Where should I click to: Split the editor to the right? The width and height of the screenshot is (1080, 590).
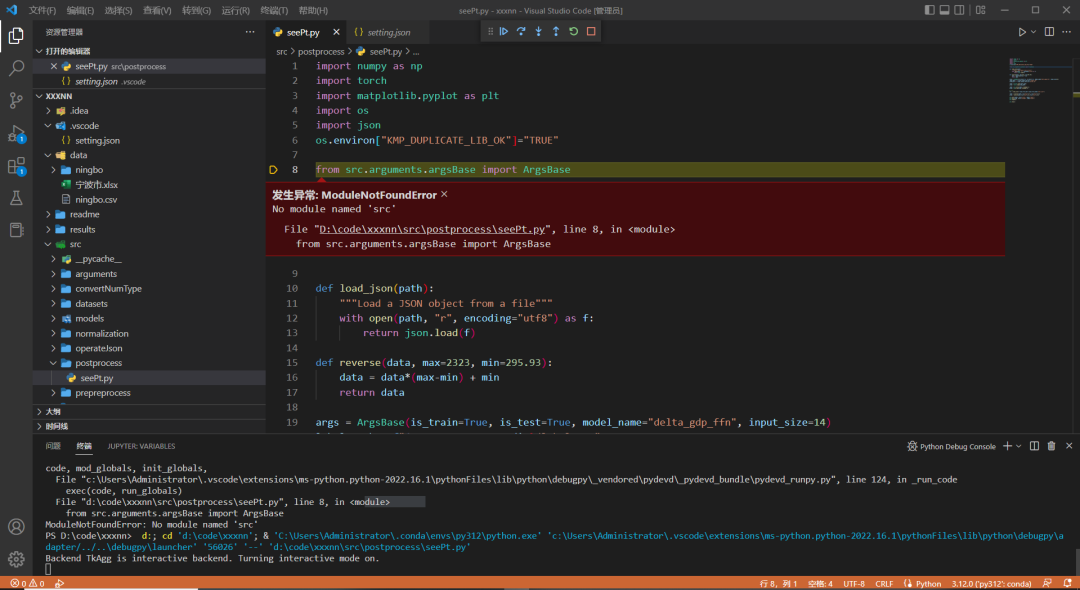coord(1050,32)
